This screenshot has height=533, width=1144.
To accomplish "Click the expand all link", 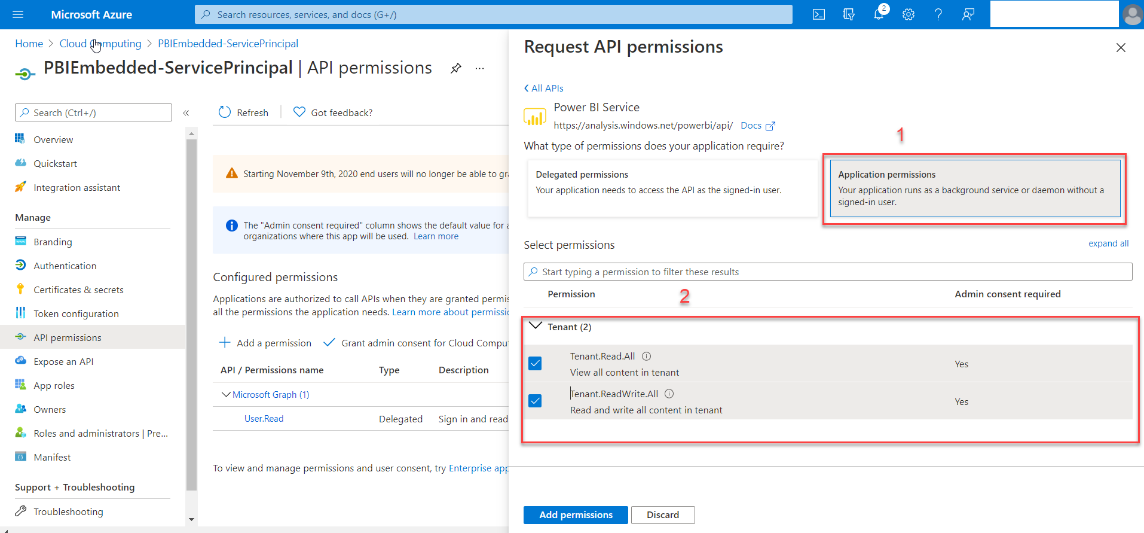I will pyautogui.click(x=1108, y=244).
